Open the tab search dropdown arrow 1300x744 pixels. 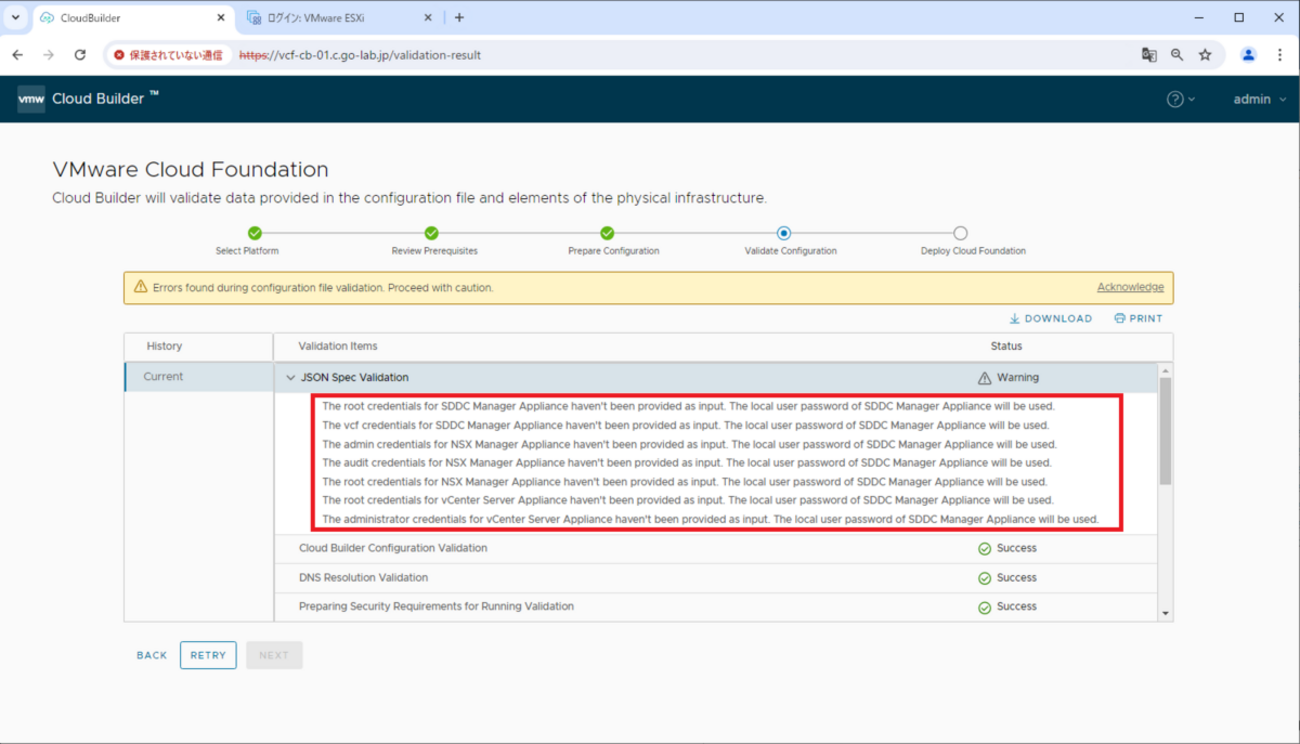(15, 17)
